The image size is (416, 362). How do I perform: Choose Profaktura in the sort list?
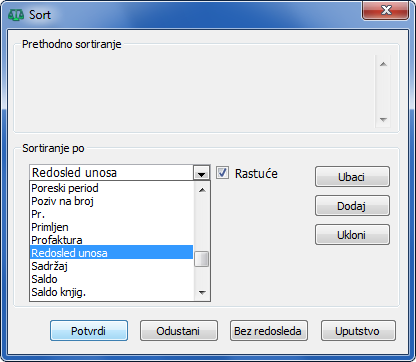click(112, 240)
